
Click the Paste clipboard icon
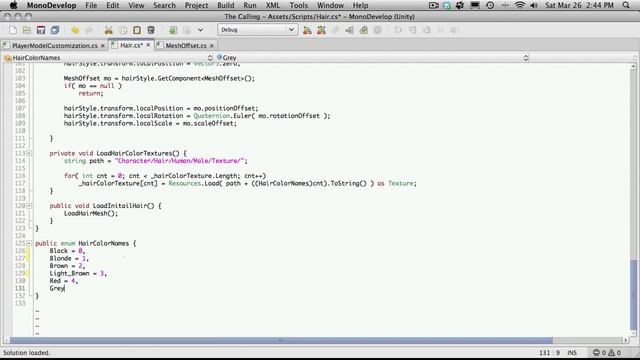(x=137, y=30)
